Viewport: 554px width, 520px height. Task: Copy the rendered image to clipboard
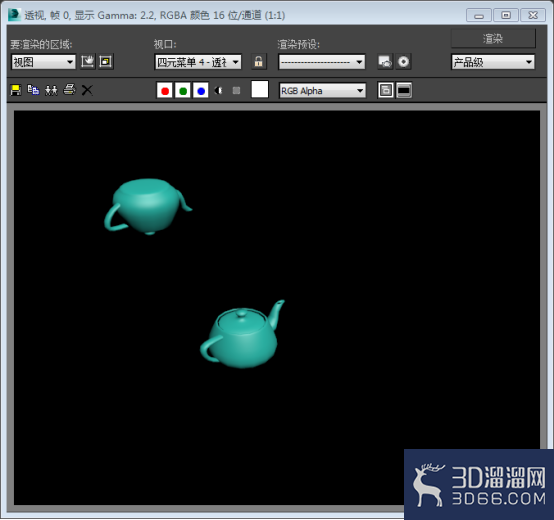click(33, 90)
